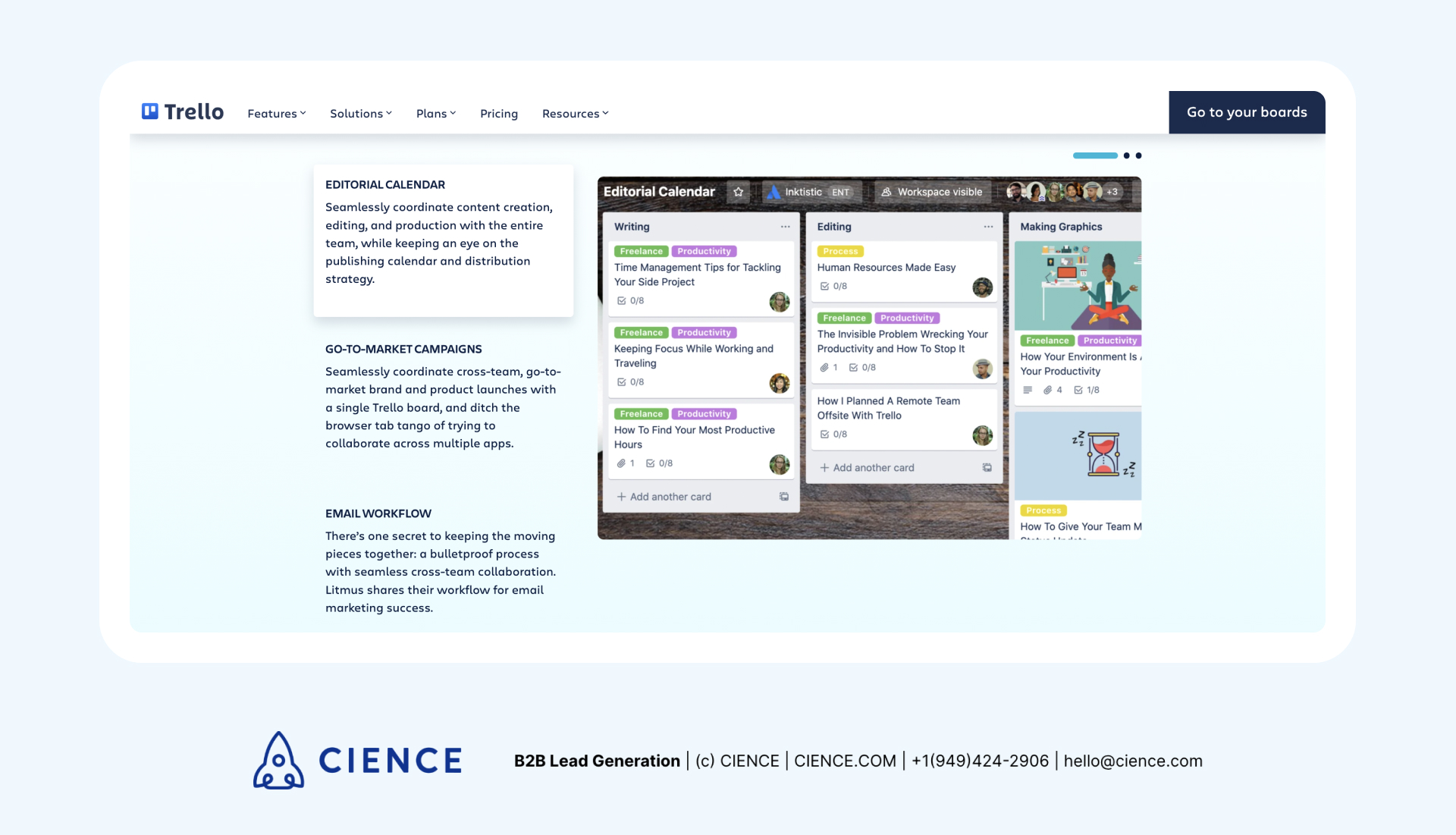Click the card template icon beside Add another card in Writing
This screenshot has width=1456, height=835.
[784, 497]
